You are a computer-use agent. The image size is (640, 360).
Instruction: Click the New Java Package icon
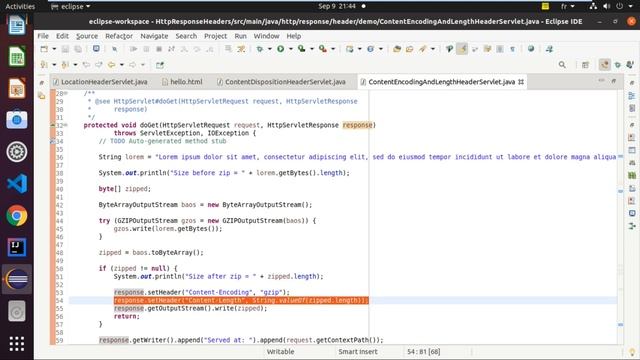pos(350,49)
